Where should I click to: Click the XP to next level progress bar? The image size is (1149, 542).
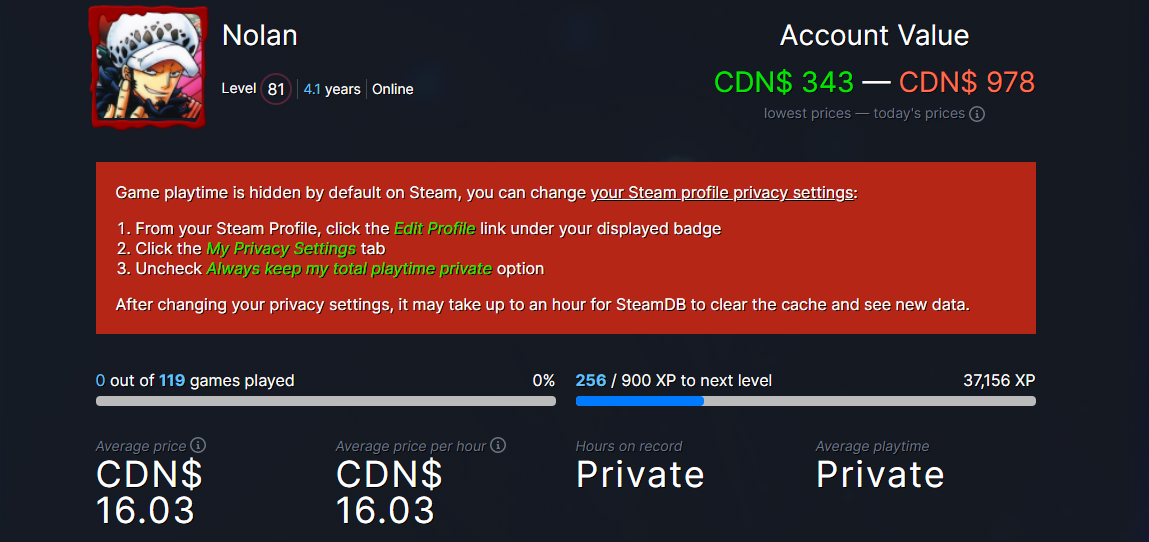[x=805, y=401]
